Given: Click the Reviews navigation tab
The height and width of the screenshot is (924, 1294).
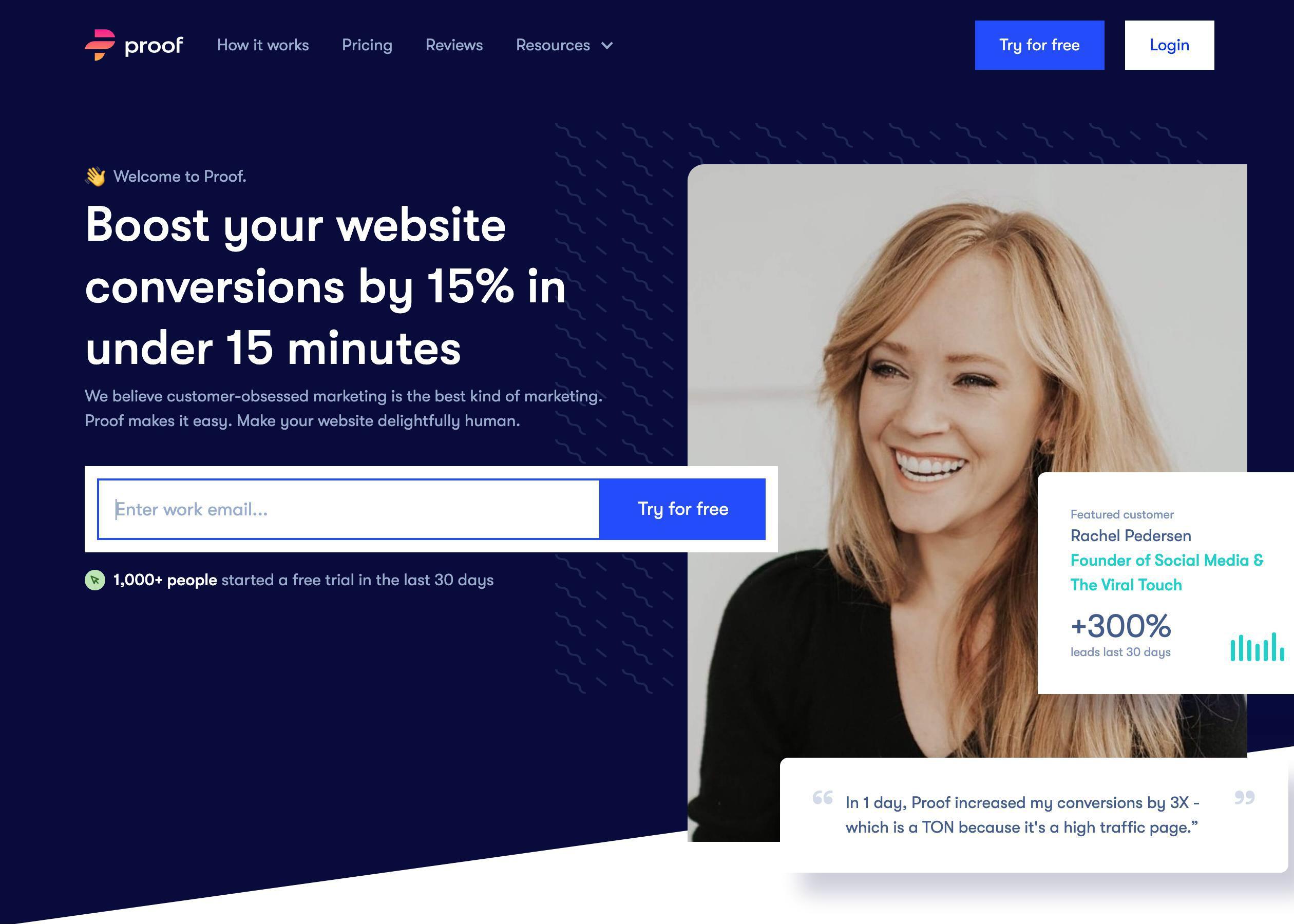Looking at the screenshot, I should 454,44.
